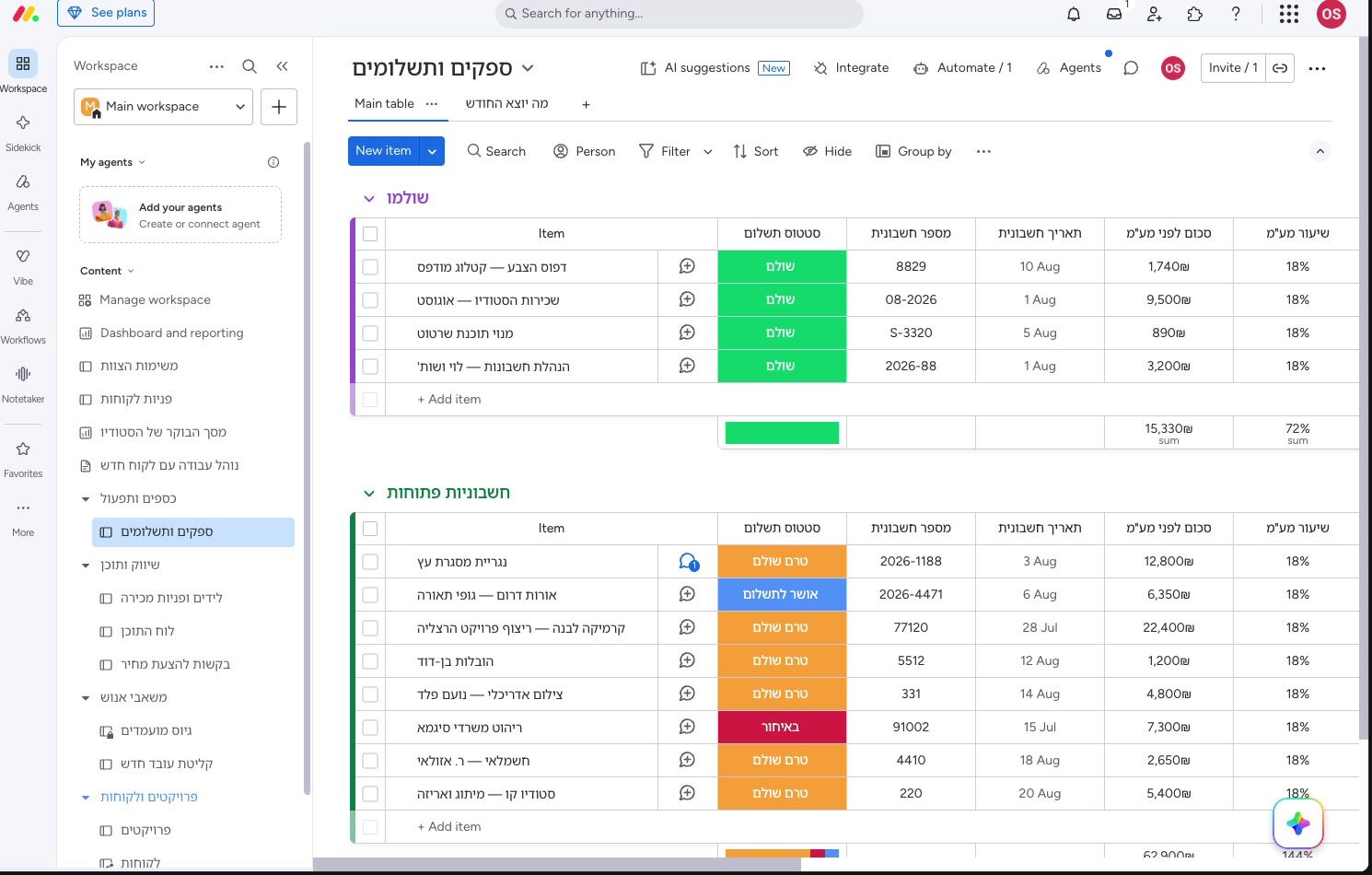Collapse the שולמו group
The image size is (1372, 875).
point(369,198)
